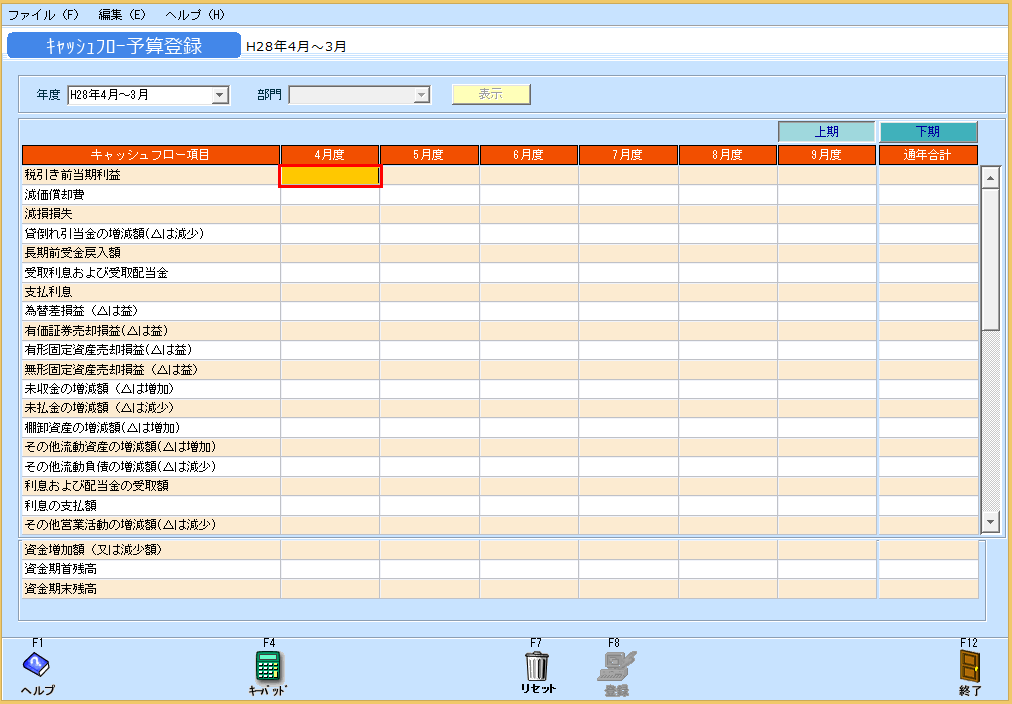Click the F12 終了 exit door icon

click(969, 666)
